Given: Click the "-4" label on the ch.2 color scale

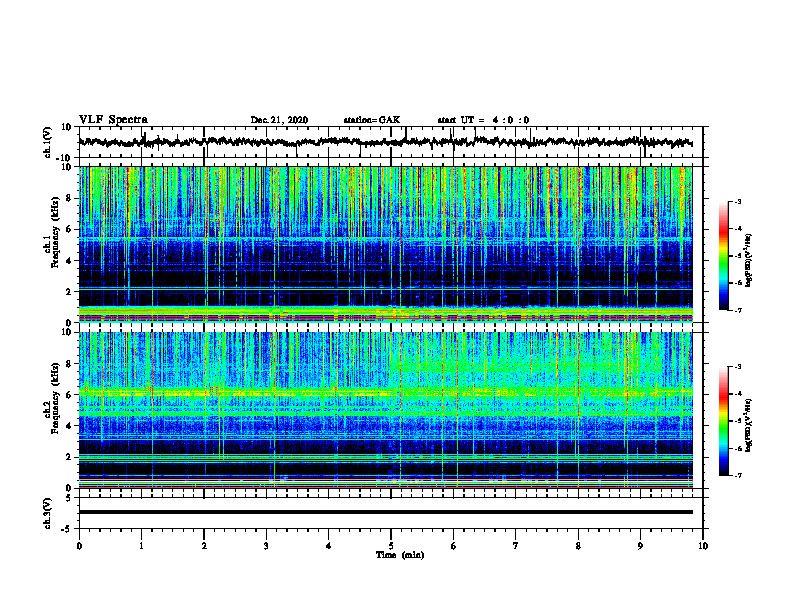Looking at the screenshot, I should pos(737,394).
